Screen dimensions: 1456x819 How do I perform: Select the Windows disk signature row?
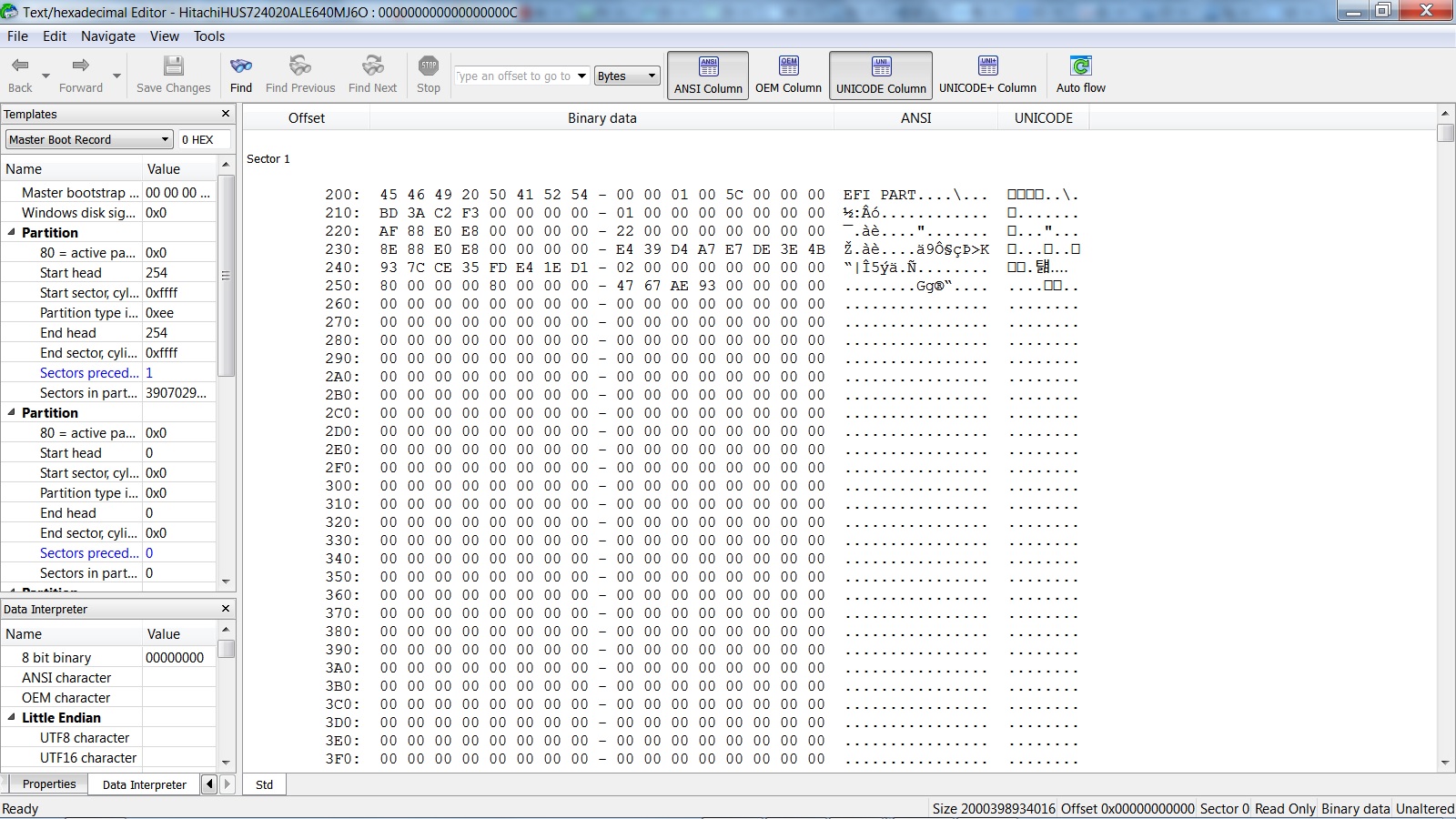[108, 212]
